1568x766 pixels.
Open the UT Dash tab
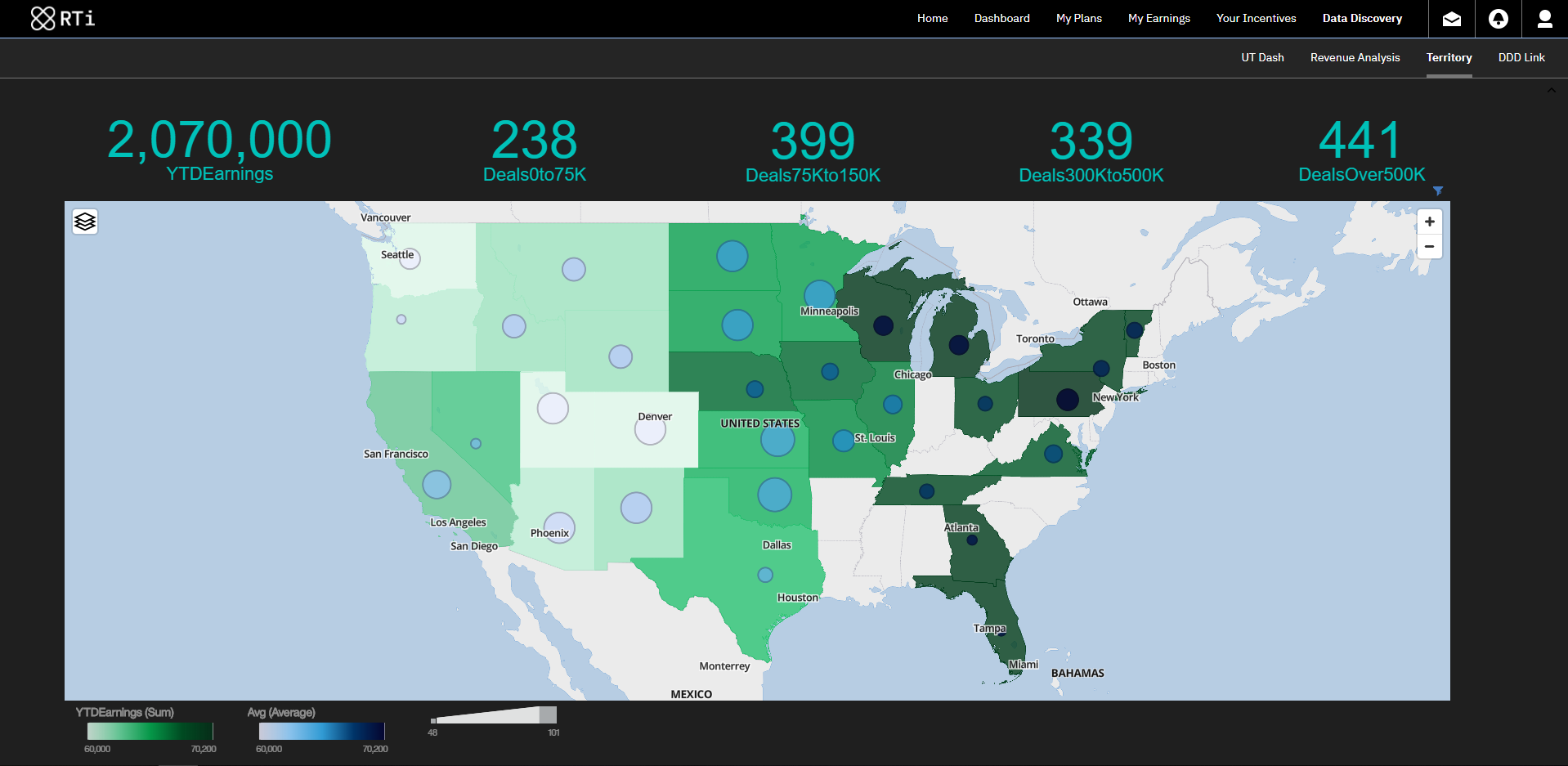click(x=1261, y=57)
